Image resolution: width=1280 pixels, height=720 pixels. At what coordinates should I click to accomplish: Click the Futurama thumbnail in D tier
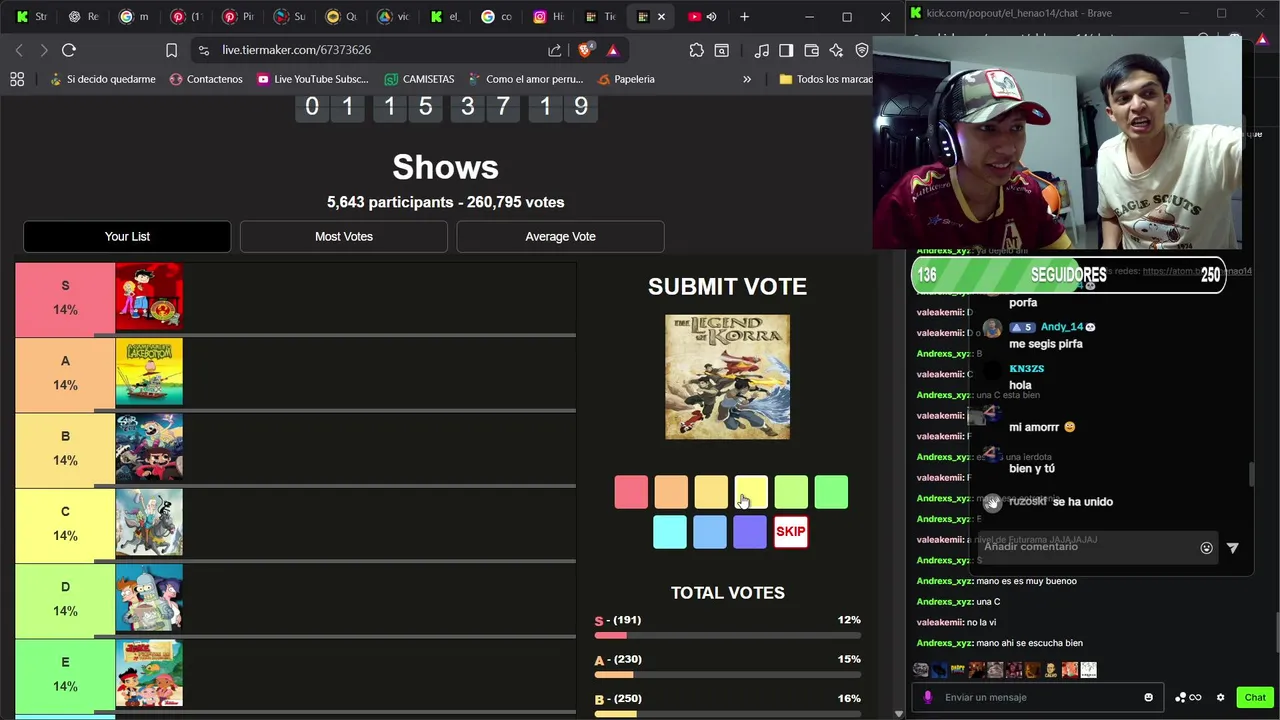[149, 598]
